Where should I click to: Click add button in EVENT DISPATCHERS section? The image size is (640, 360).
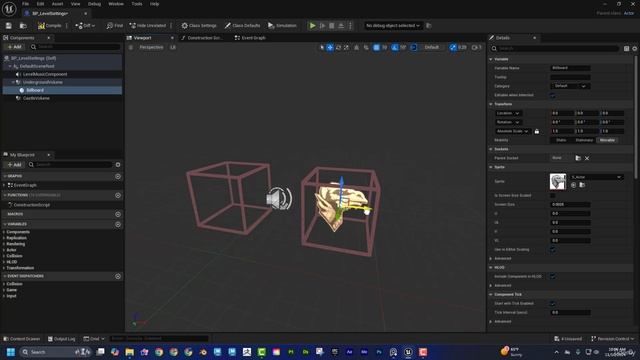[x=118, y=276]
